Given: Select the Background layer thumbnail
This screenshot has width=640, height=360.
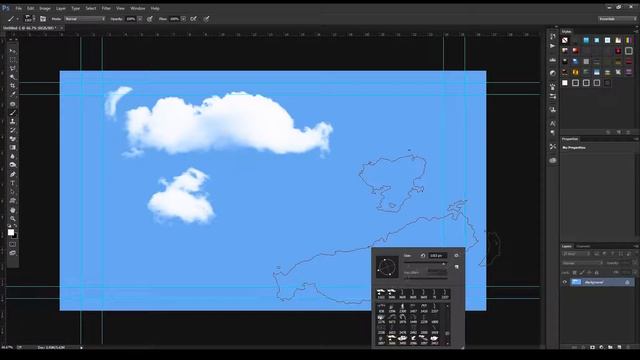Looking at the screenshot, I should click(576, 282).
